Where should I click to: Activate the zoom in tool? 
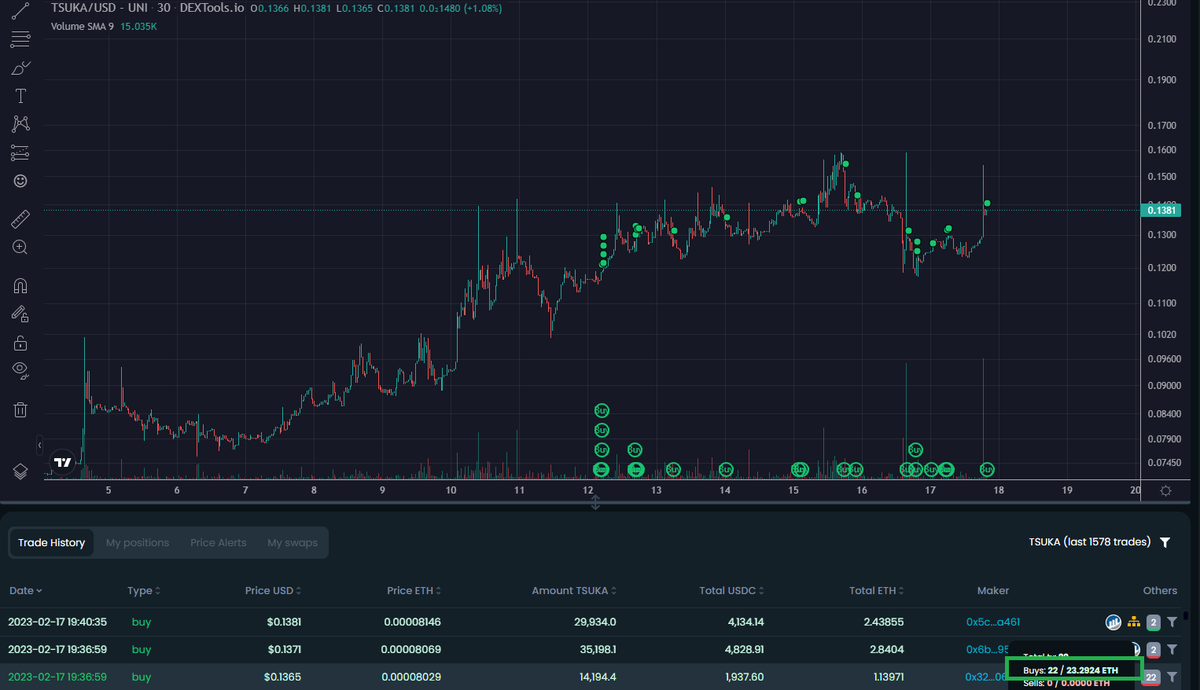click(20, 247)
